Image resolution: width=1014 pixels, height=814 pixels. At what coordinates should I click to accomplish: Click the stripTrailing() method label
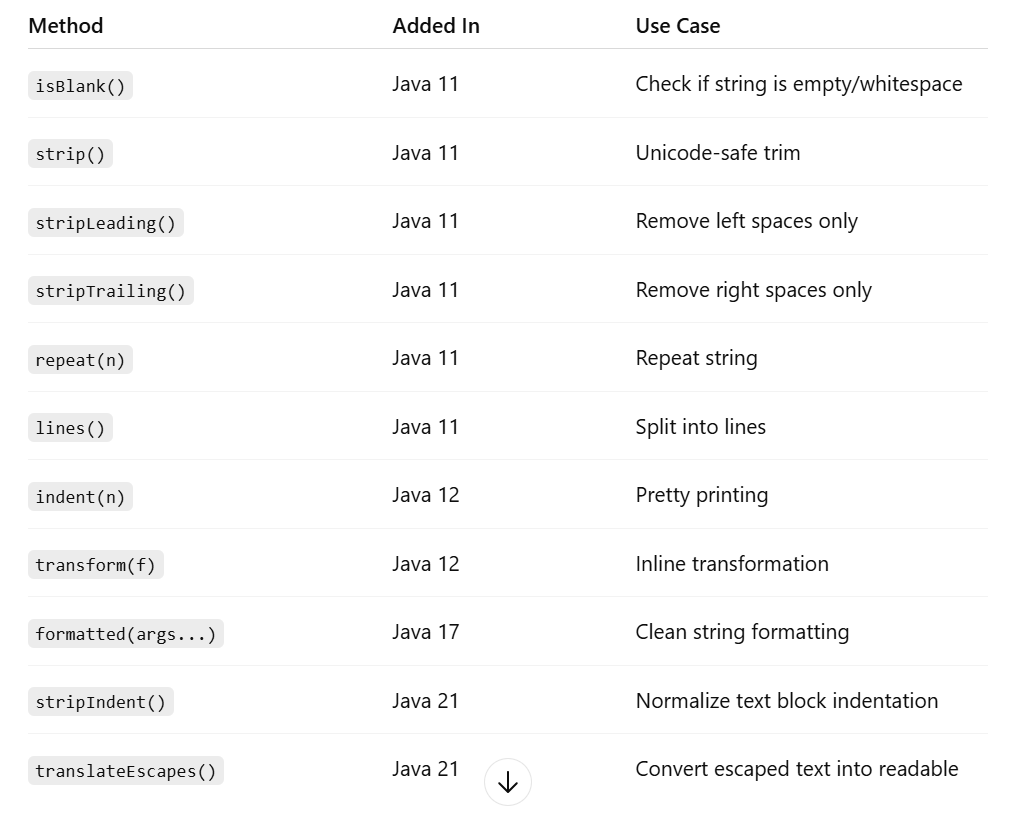[111, 291]
